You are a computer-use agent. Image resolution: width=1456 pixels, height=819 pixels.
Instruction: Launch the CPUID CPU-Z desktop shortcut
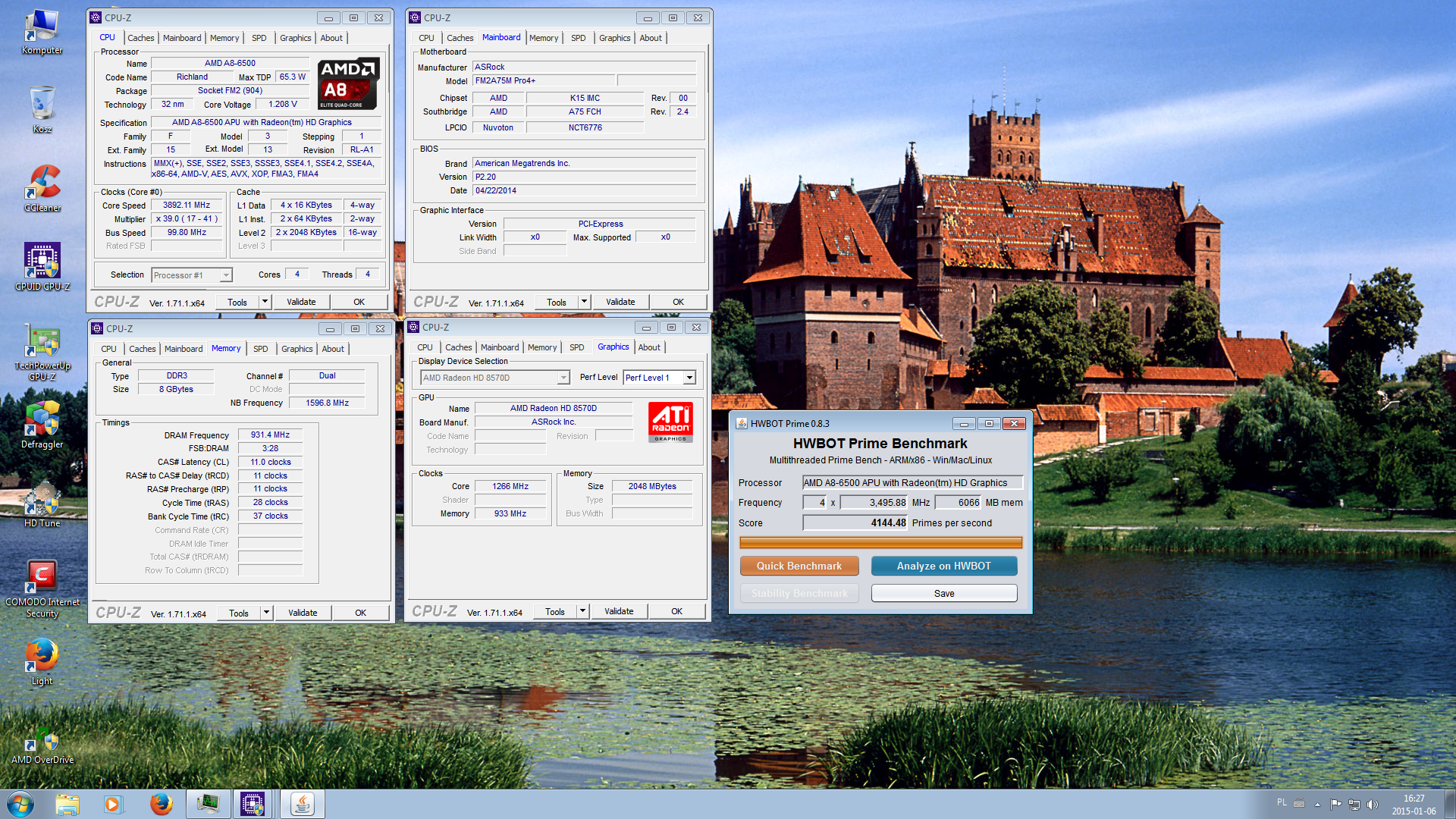[x=42, y=267]
